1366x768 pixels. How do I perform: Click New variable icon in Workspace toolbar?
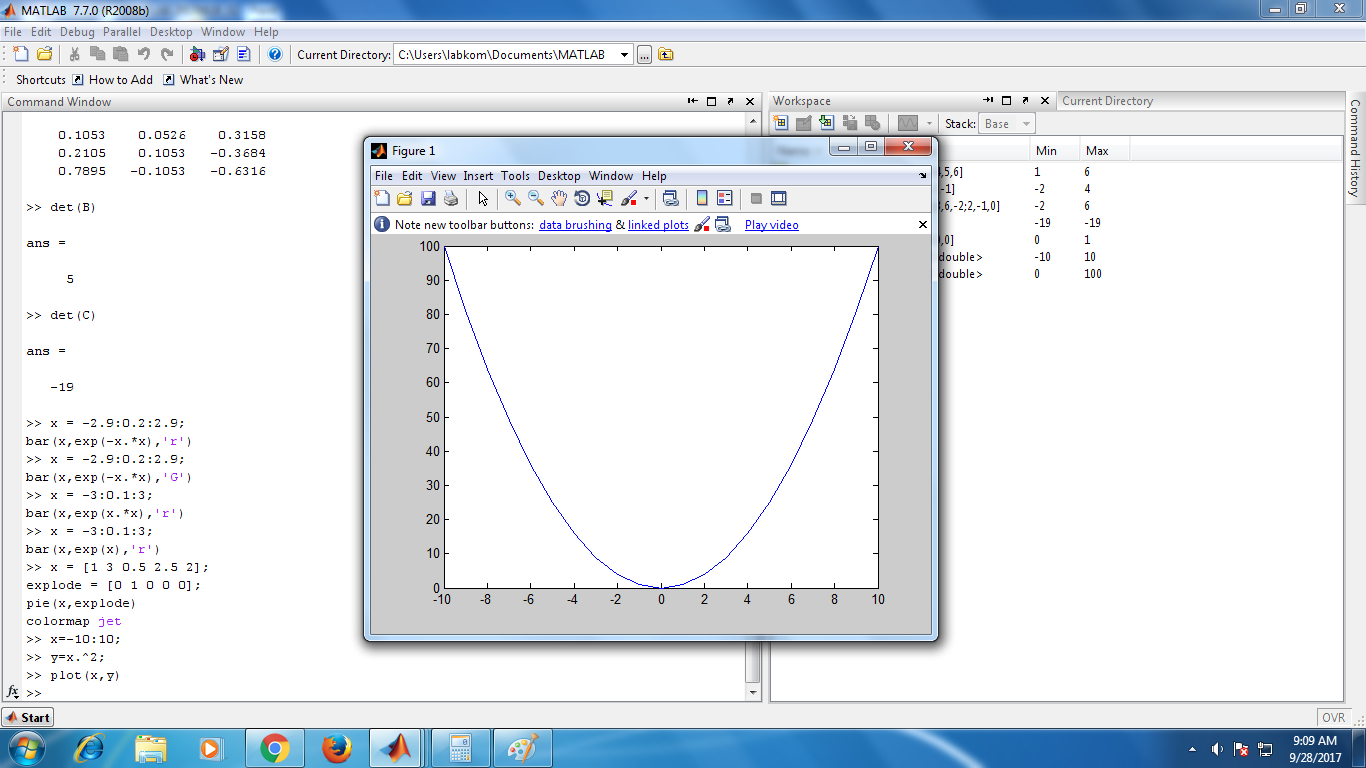[x=780, y=123]
